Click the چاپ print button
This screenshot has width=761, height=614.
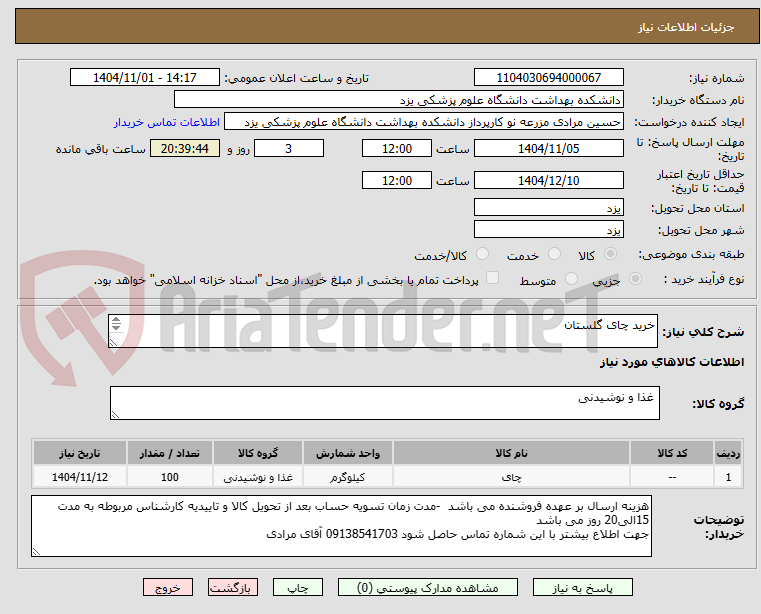click(298, 587)
